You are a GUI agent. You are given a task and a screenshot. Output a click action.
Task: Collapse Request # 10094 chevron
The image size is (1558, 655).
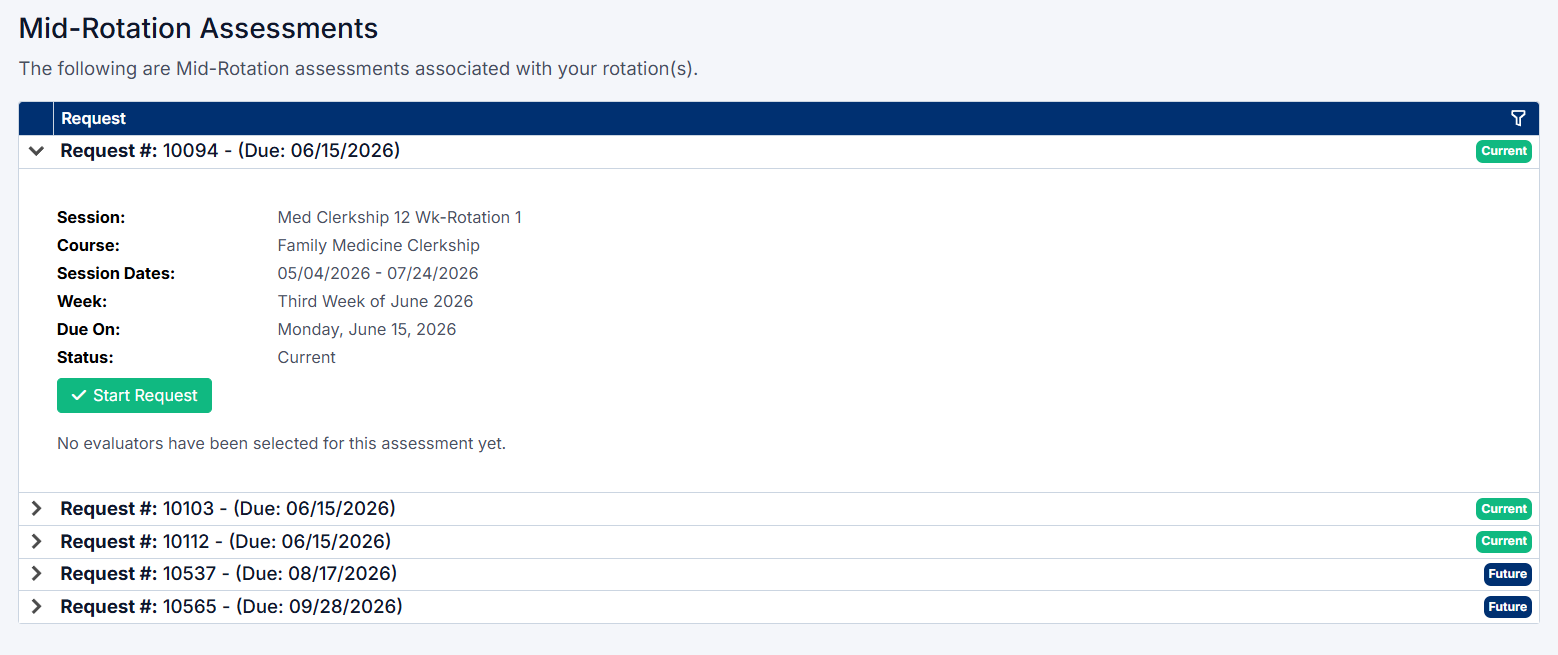37,151
